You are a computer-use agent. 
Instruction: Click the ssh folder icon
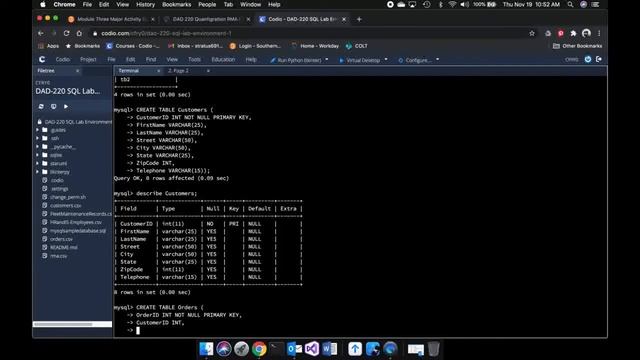coord(45,138)
